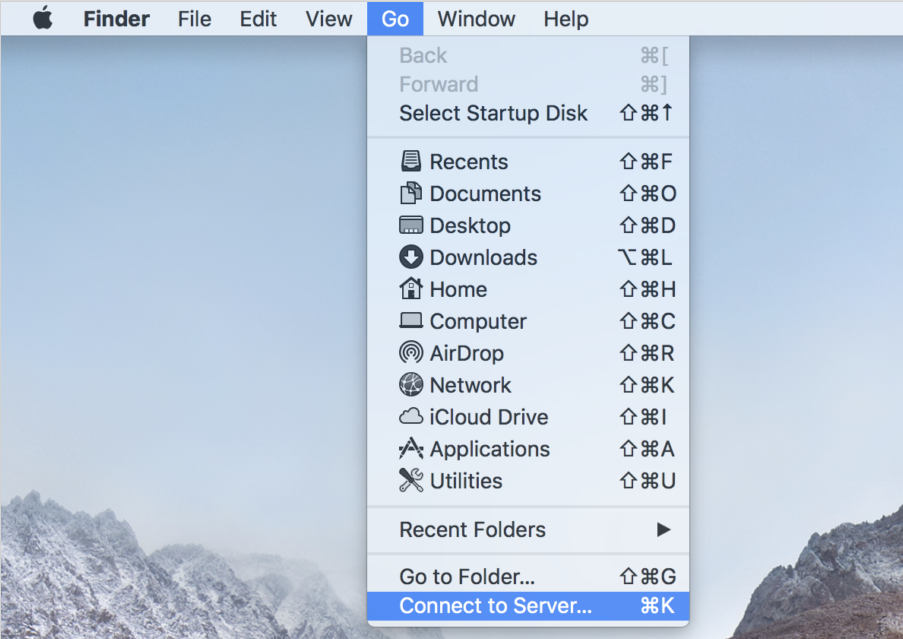Click the Documents icon in Go menu

411,194
